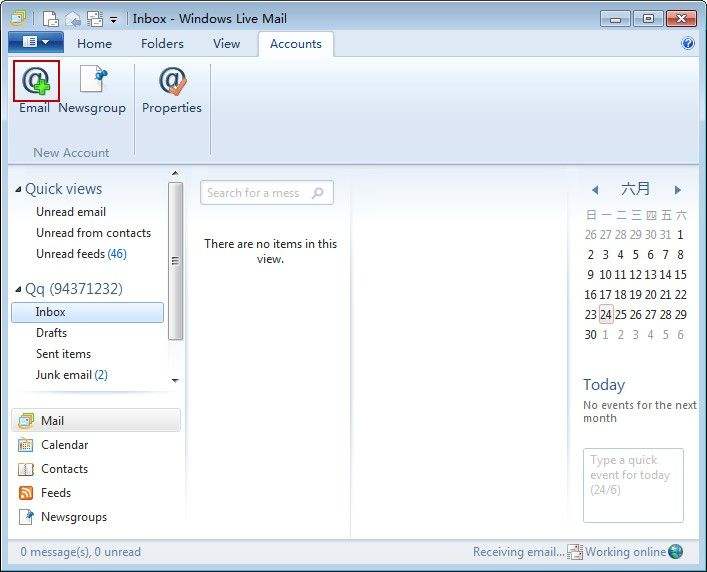Click the quick event input box
The width and height of the screenshot is (707, 572).
[x=633, y=485]
